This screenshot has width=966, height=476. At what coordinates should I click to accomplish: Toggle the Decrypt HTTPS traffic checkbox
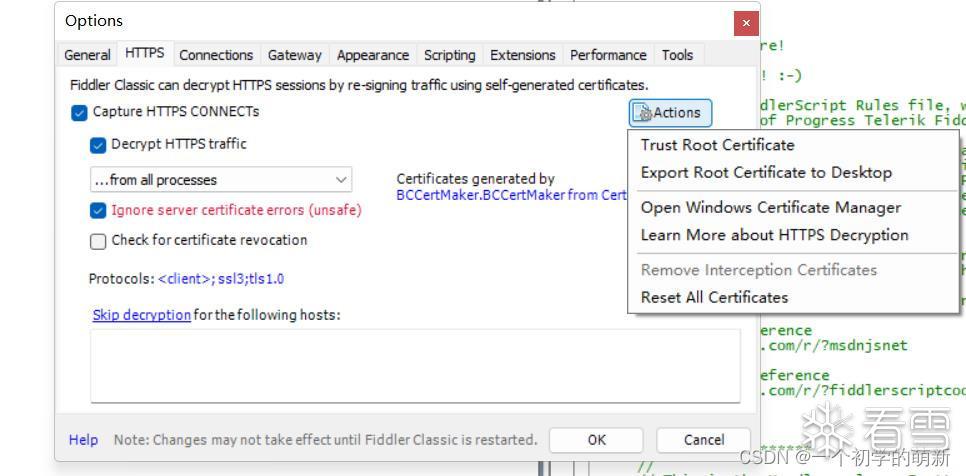point(98,145)
